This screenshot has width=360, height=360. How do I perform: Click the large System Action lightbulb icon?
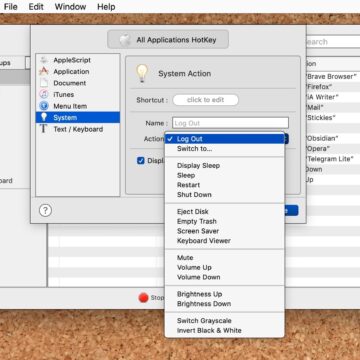tap(142, 73)
